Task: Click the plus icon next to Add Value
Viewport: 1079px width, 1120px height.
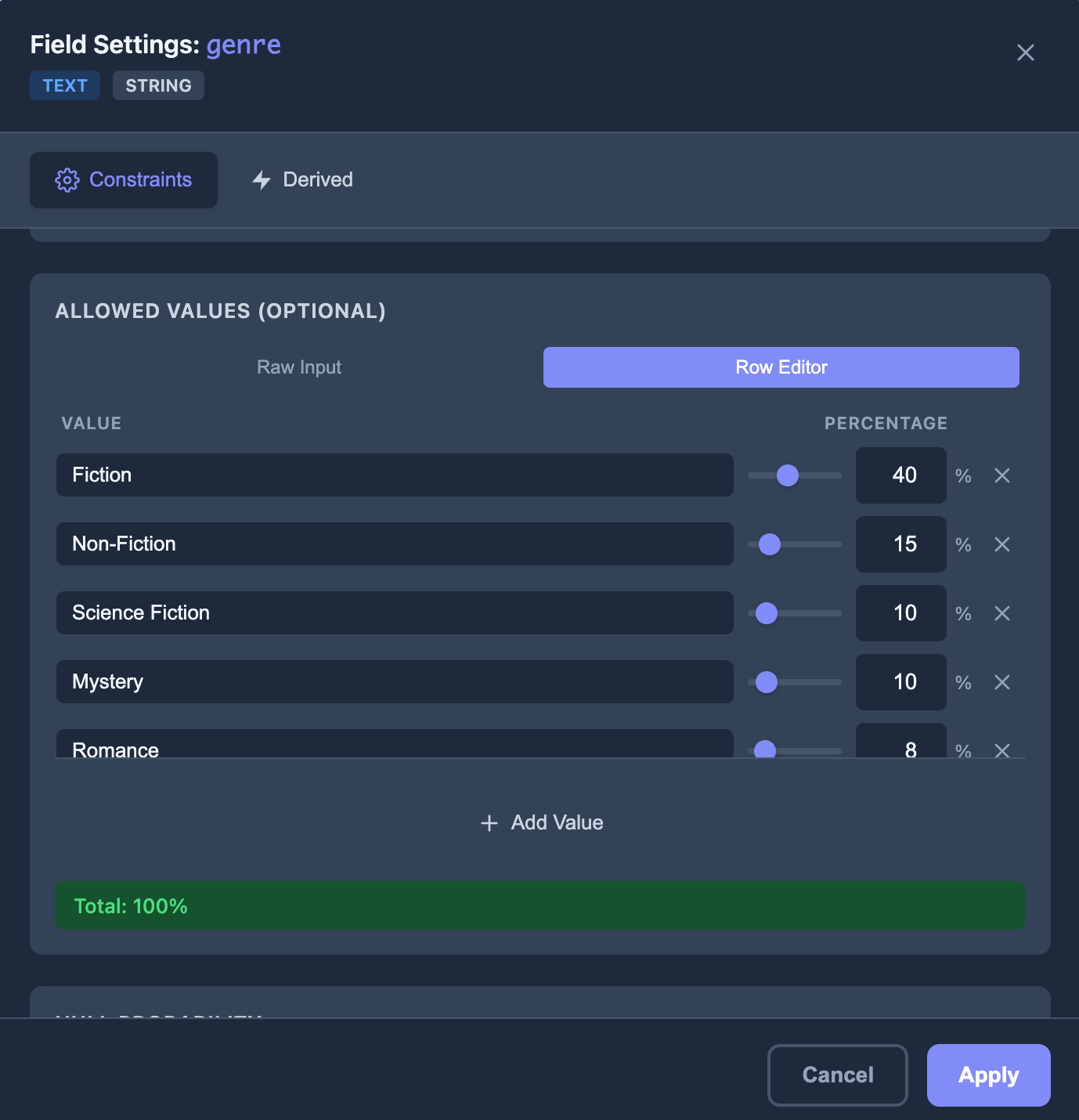Action: point(488,823)
